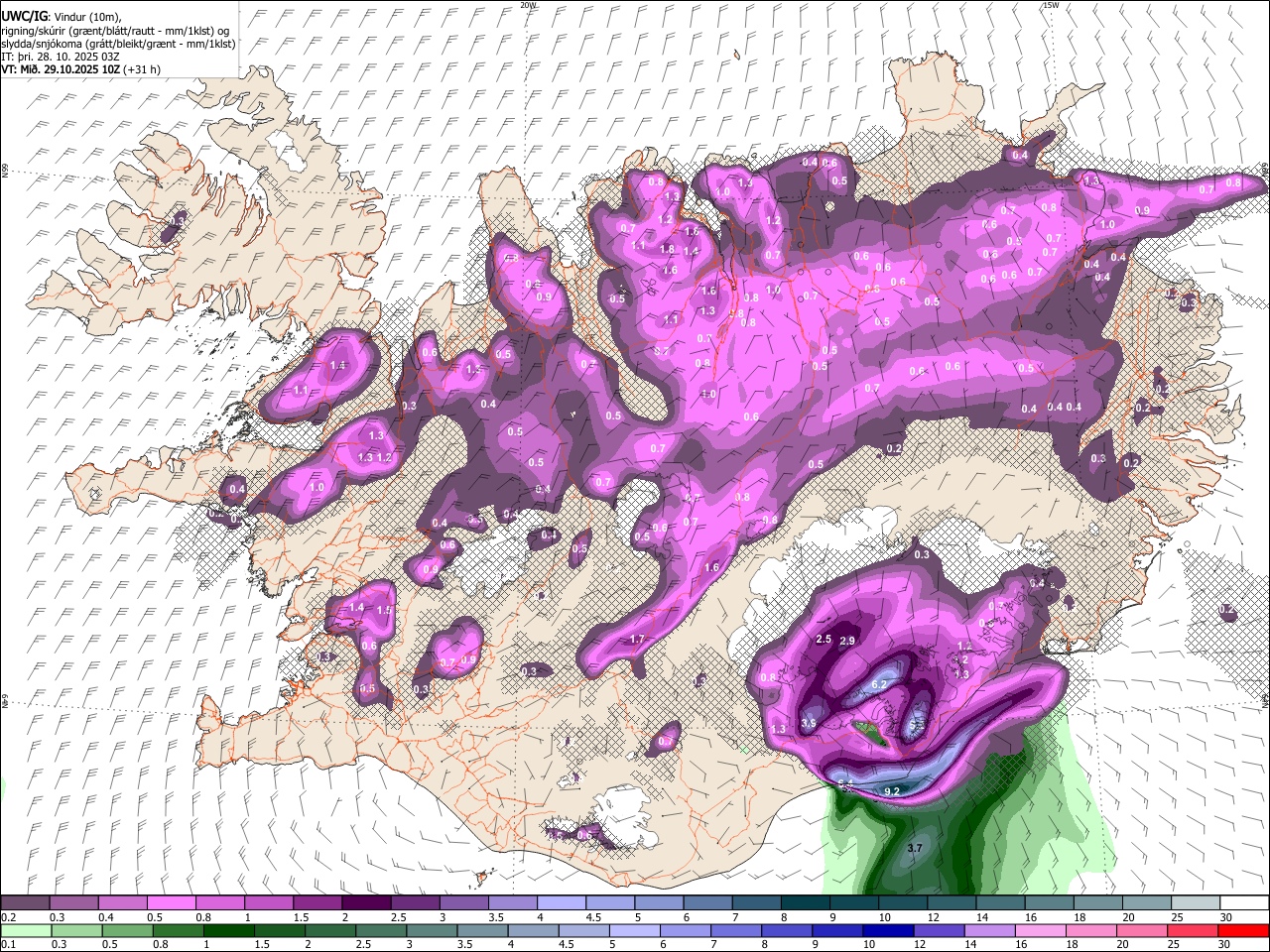1270x952 pixels.
Task: Click the 2.9 snowfall value
Action: [847, 642]
